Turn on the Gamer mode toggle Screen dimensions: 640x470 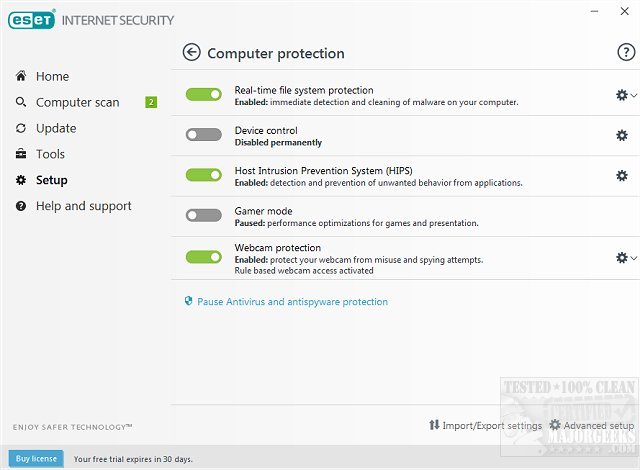[x=204, y=216]
